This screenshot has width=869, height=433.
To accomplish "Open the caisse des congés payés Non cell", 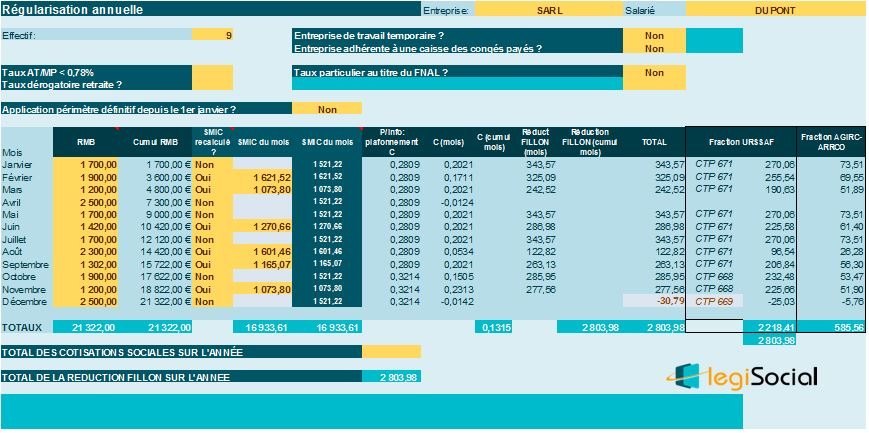I will pyautogui.click(x=655, y=48).
